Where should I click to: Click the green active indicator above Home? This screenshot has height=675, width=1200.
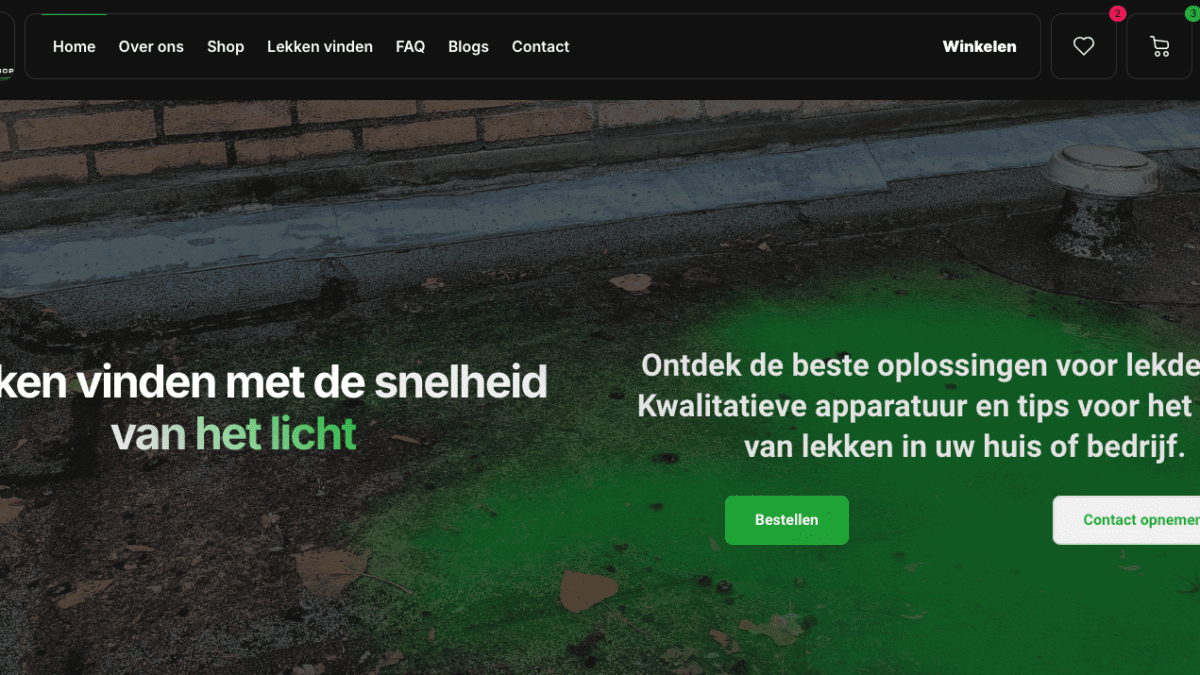(75, 14)
